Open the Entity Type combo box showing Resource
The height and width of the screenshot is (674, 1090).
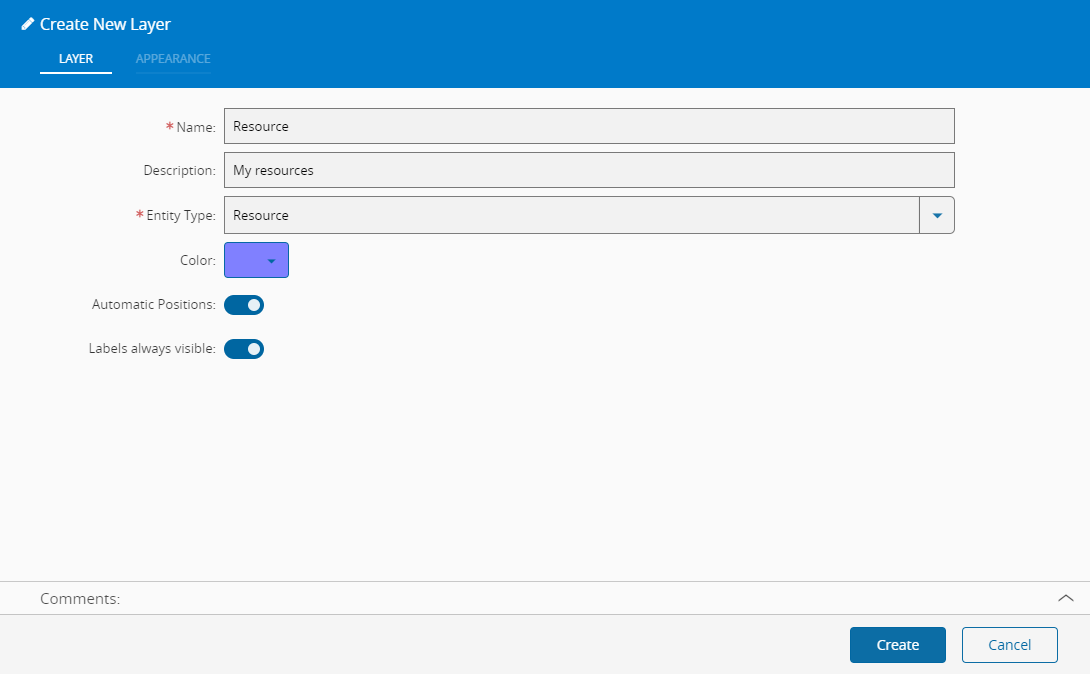pyautogui.click(x=589, y=215)
